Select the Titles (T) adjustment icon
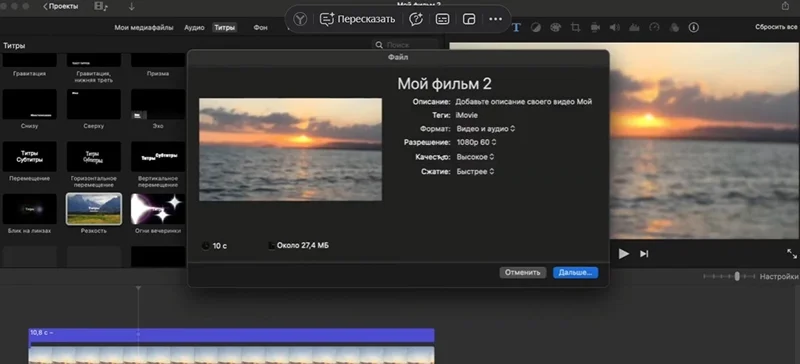This screenshot has width=800, height=364. 516,28
